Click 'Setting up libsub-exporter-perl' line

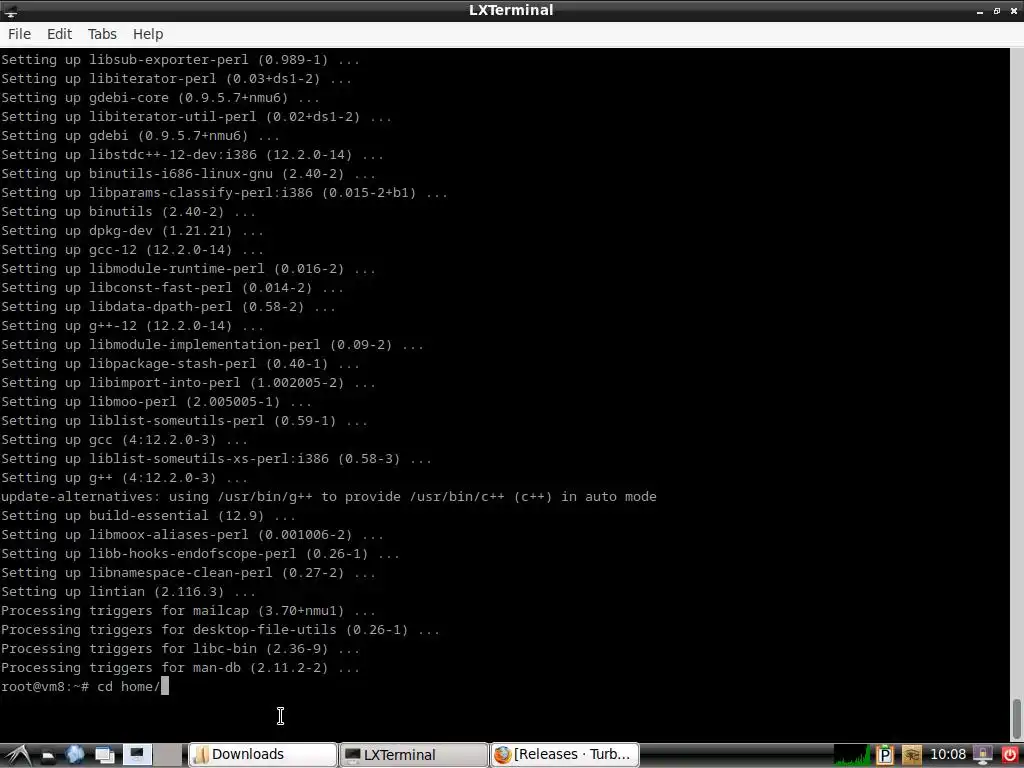point(180,60)
